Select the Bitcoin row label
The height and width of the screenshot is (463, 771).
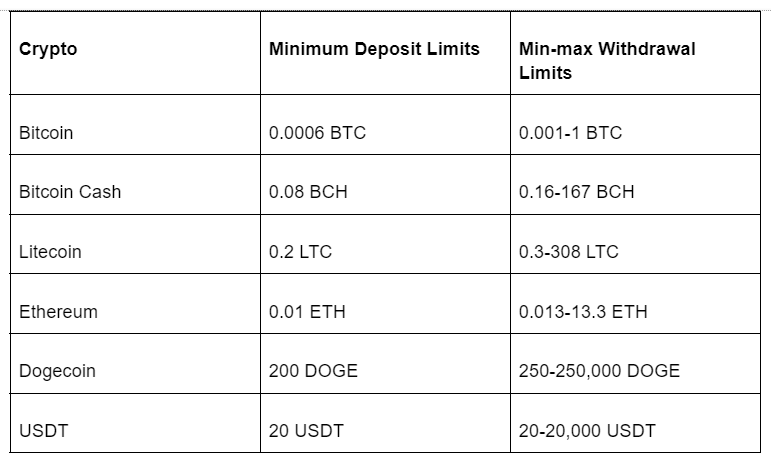coord(46,132)
